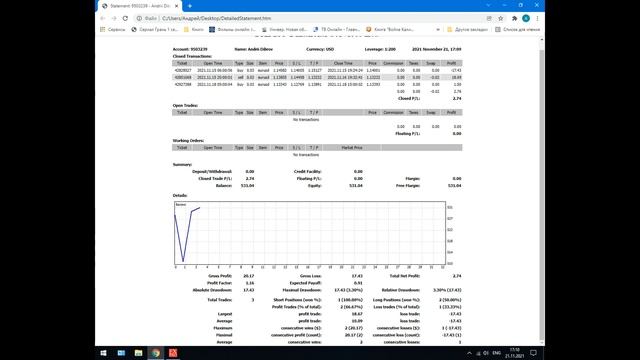Open the Другие закладки folder

(x=467, y=29)
